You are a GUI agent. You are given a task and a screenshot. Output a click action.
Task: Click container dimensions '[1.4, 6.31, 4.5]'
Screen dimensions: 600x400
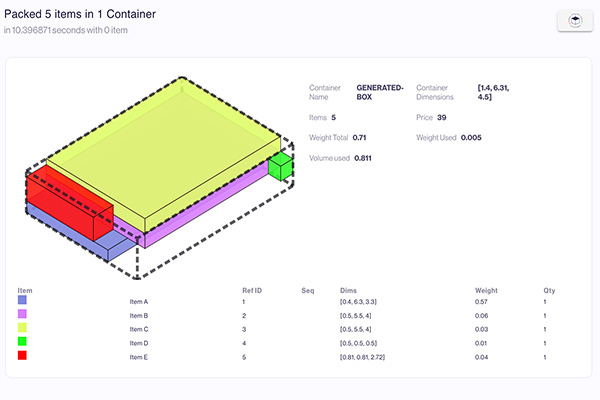(493, 92)
